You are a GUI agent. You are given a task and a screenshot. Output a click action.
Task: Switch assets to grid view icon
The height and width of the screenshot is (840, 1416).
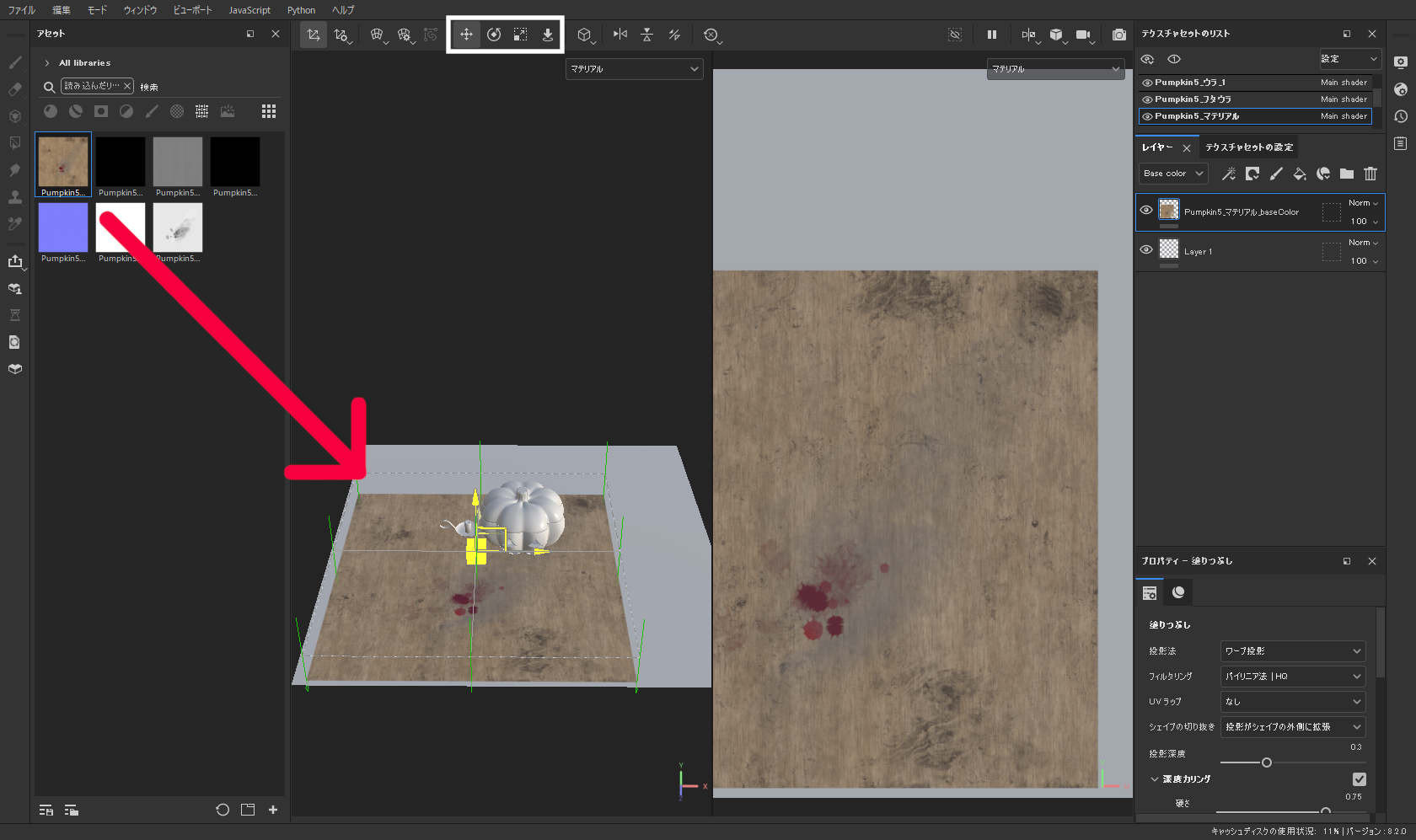269,111
